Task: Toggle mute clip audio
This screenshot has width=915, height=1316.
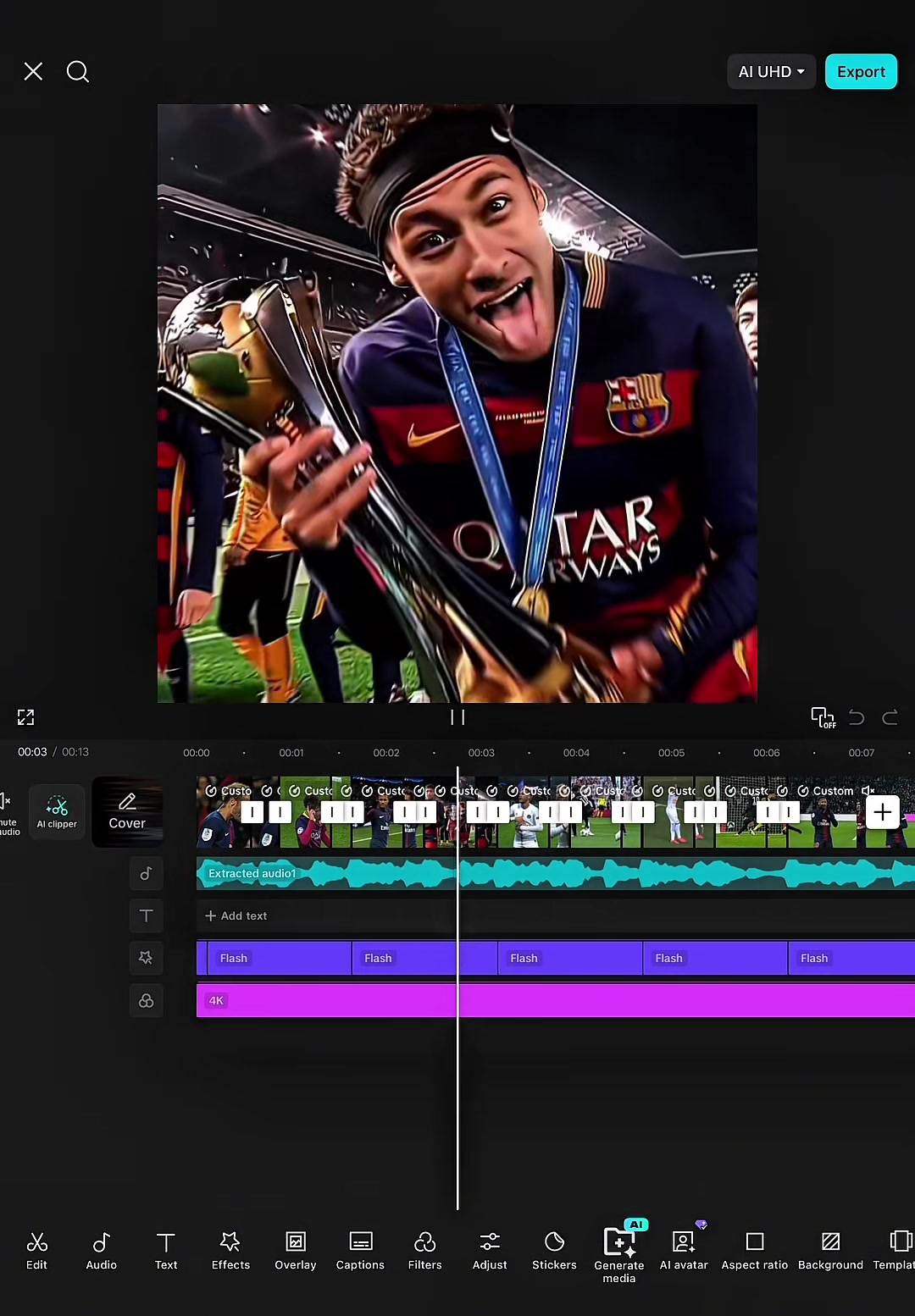Action: (x=8, y=812)
